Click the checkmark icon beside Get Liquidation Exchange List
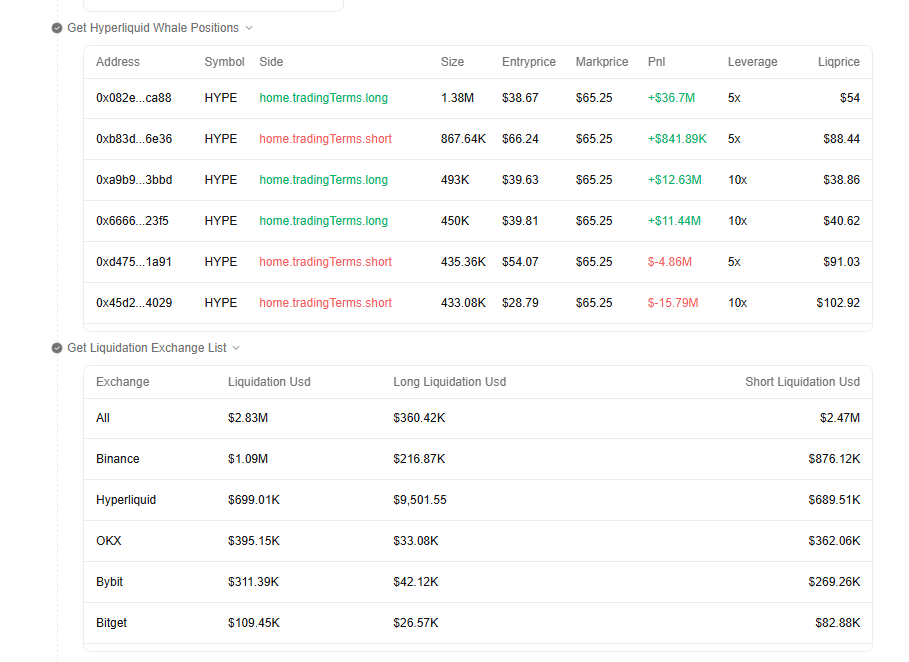Screen dimensions: 909x662 pyautogui.click(x=57, y=348)
